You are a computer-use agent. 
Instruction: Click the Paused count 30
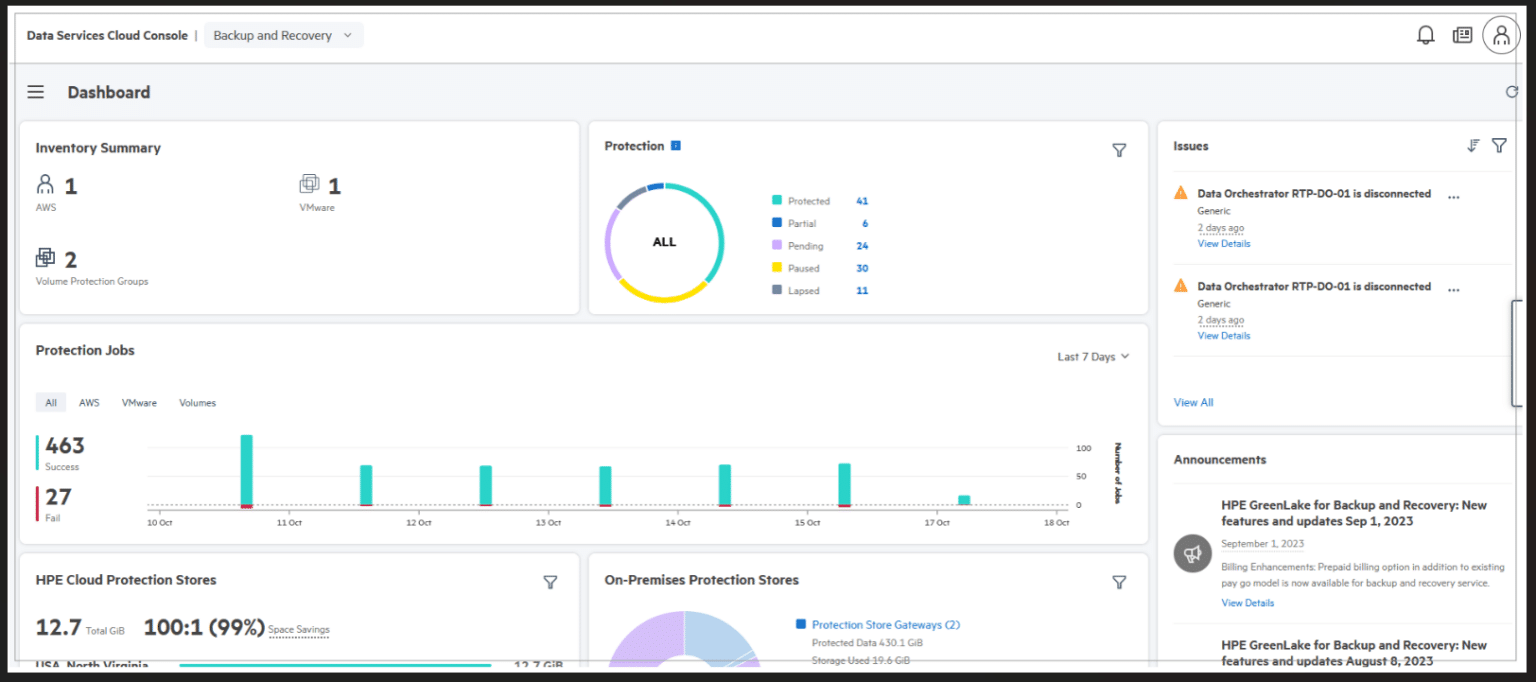click(x=862, y=268)
